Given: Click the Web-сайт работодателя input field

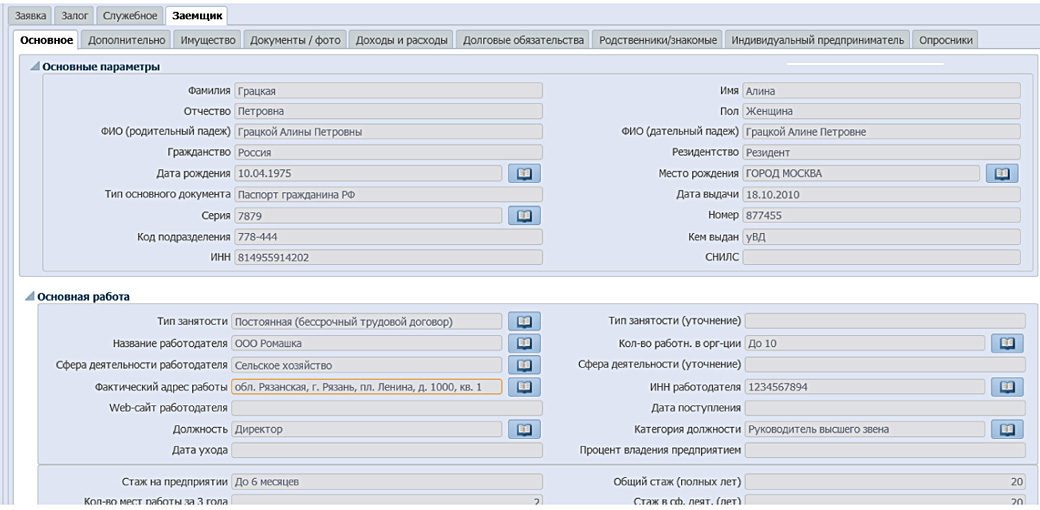Looking at the screenshot, I should (387, 408).
